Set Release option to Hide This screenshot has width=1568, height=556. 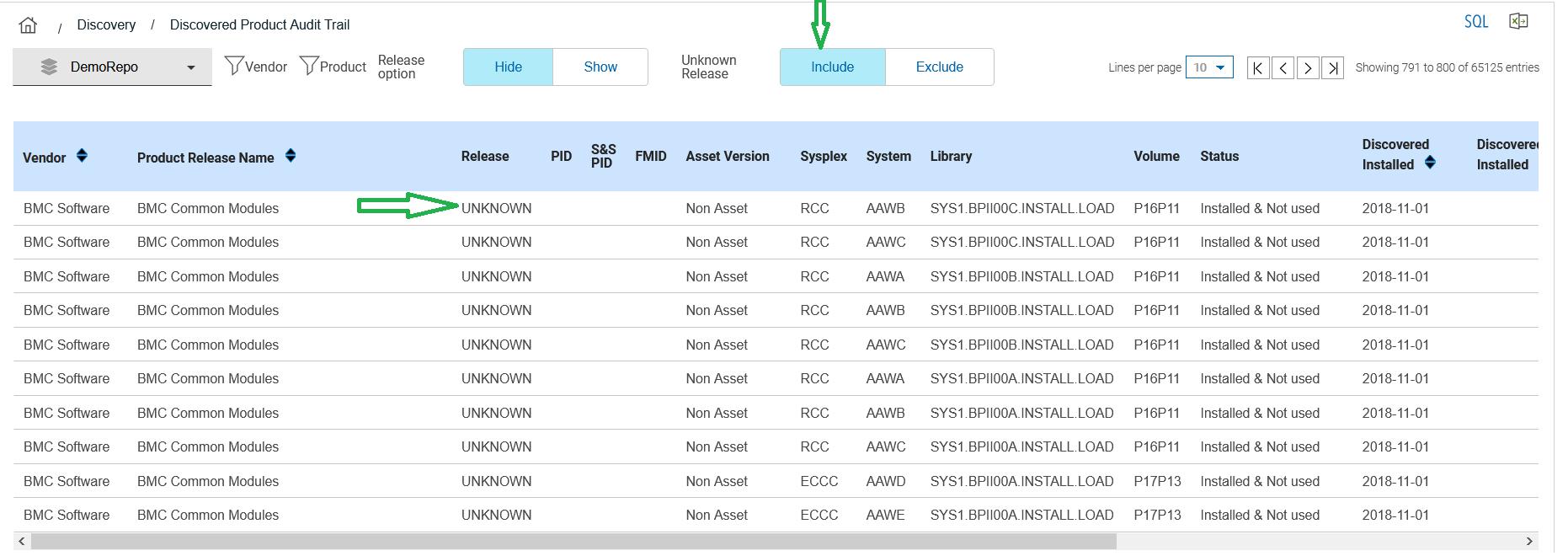(x=508, y=67)
